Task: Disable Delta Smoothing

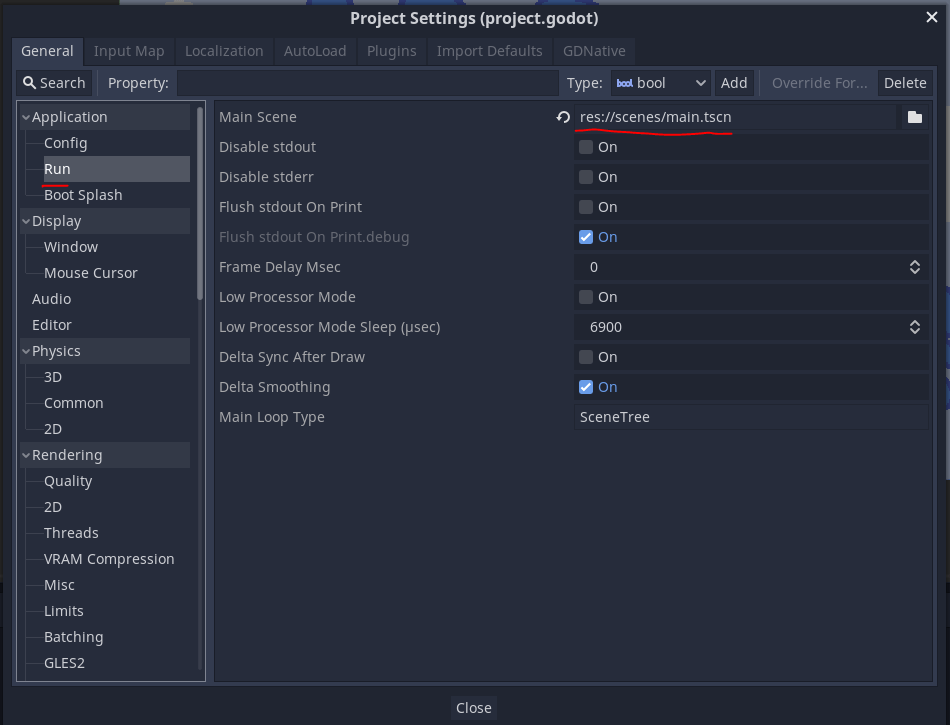Action: click(585, 387)
